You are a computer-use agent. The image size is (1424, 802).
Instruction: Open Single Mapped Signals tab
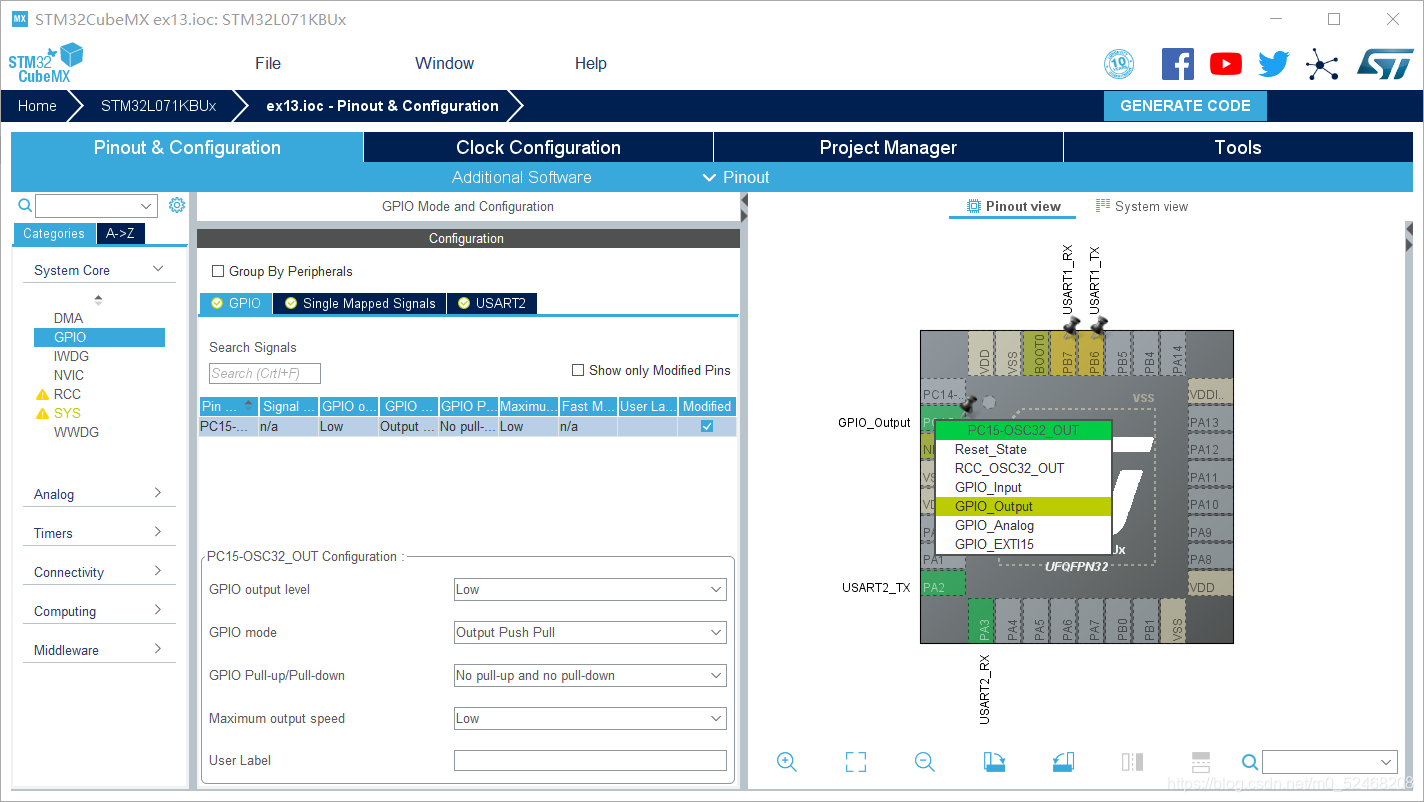click(360, 303)
